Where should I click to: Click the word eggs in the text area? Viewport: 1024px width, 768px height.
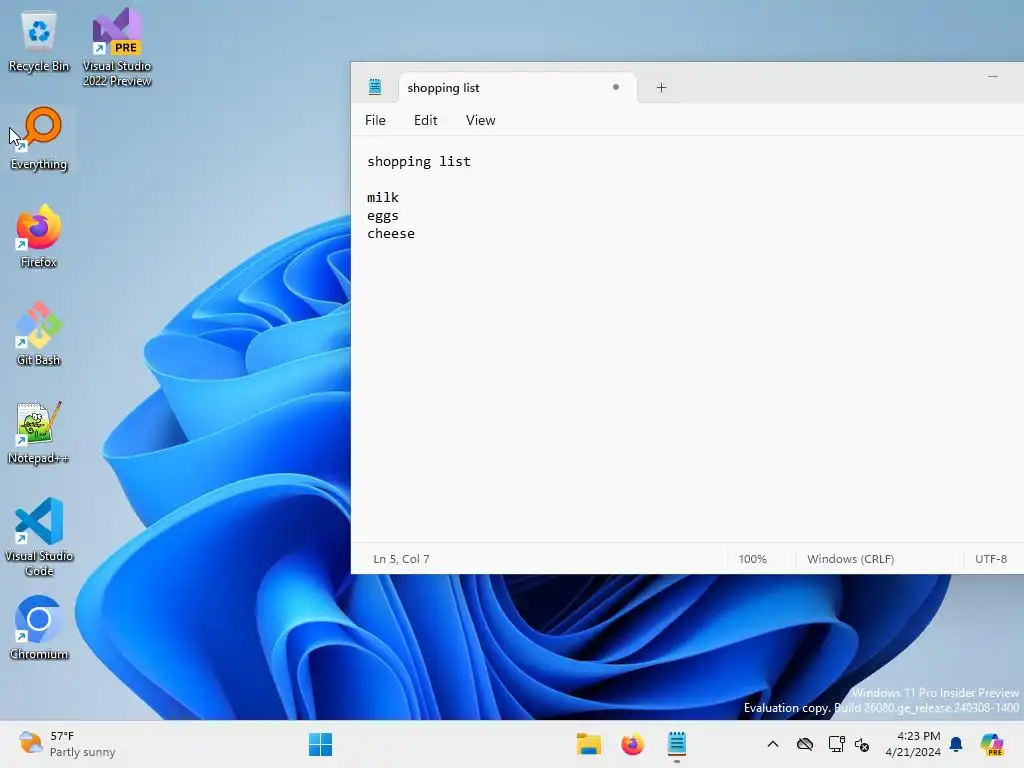click(383, 216)
